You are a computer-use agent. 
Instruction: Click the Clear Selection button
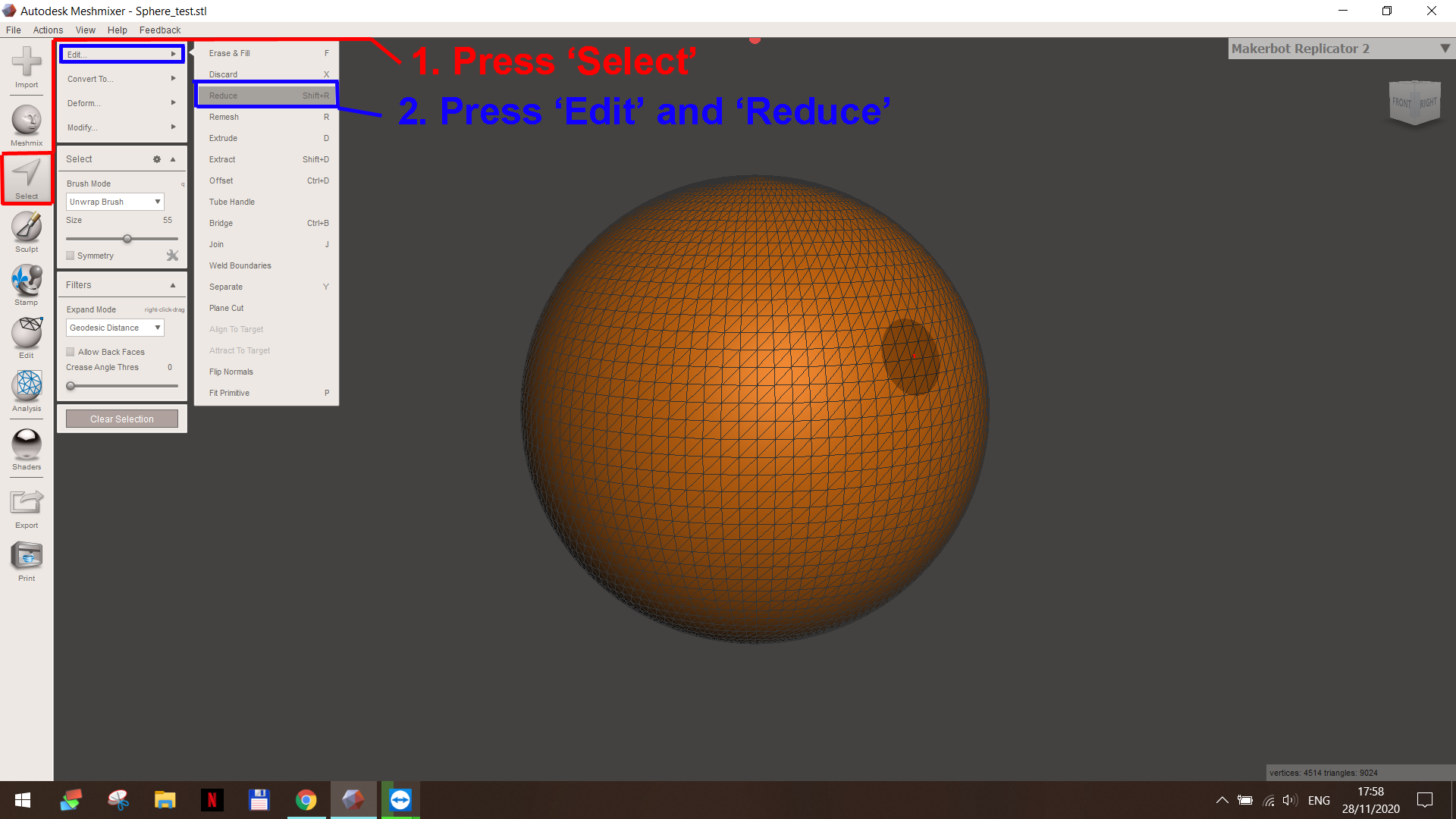121,418
